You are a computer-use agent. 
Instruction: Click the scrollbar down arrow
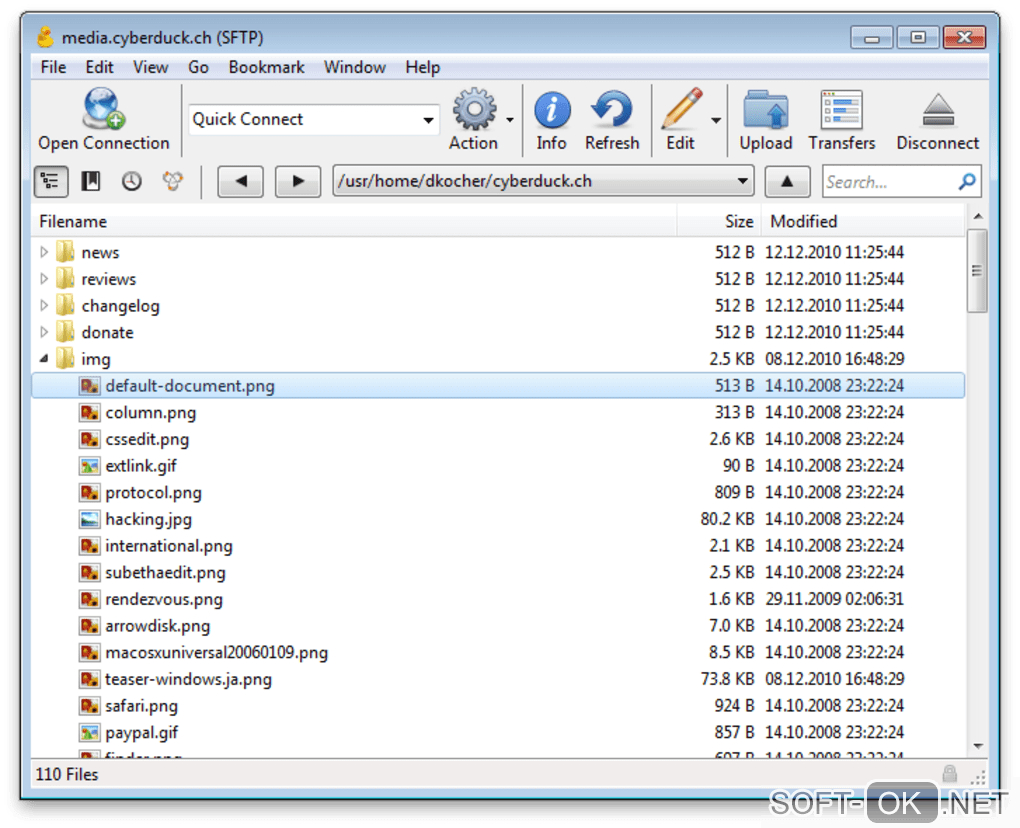click(977, 746)
